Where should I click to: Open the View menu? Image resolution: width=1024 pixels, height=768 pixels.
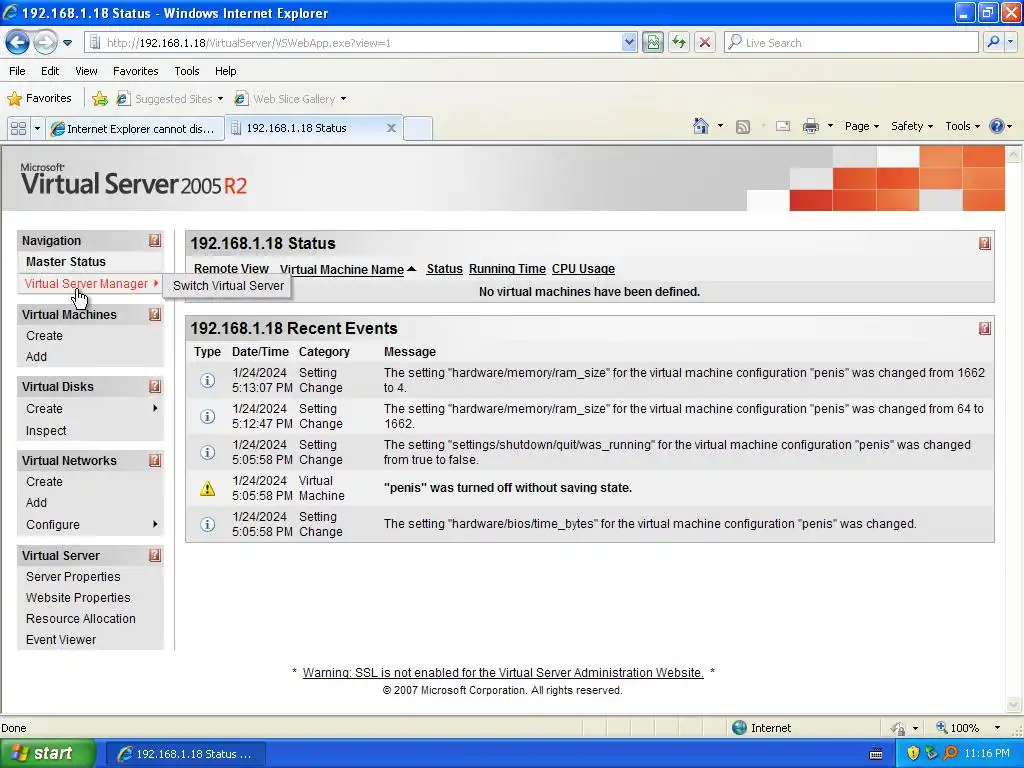pyautogui.click(x=86, y=71)
